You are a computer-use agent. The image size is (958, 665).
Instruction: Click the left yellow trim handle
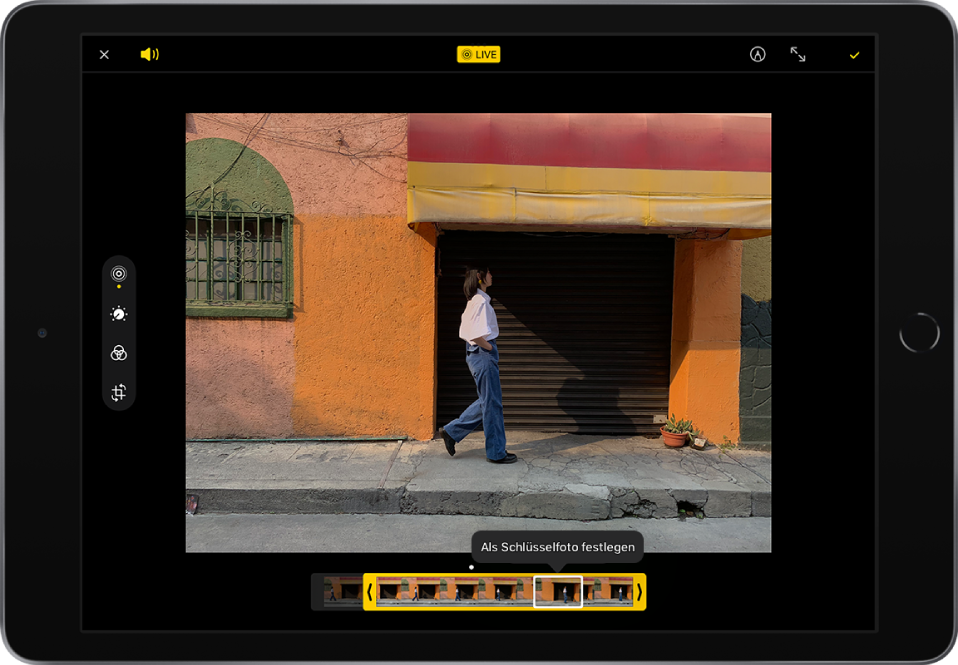369,592
